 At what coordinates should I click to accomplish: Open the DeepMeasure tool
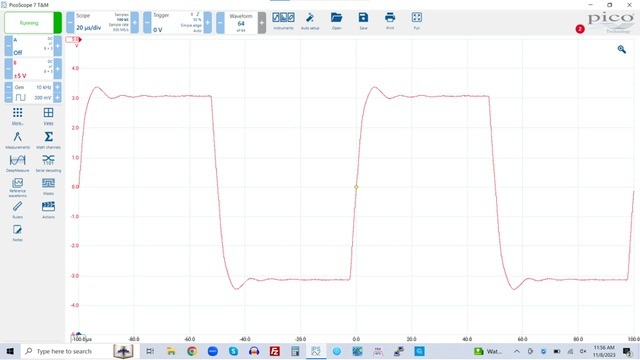18,163
